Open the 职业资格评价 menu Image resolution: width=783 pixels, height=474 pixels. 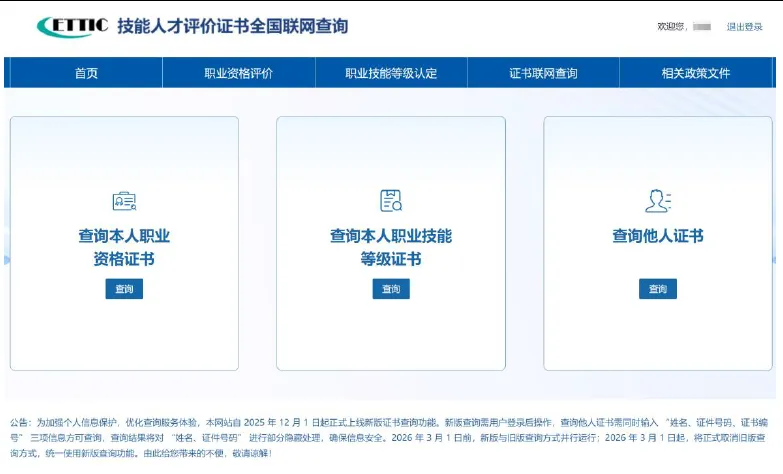click(239, 73)
